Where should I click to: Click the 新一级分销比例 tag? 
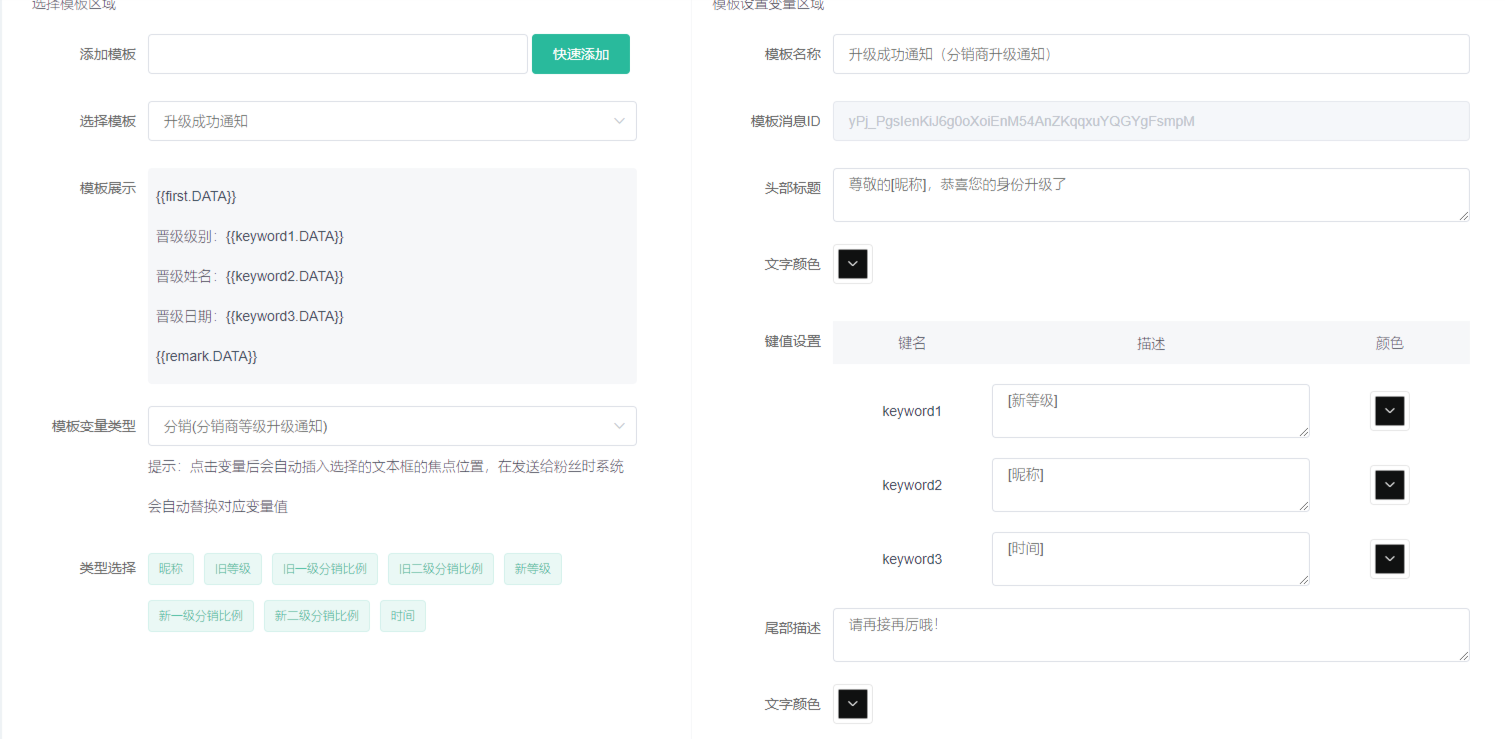click(x=201, y=616)
